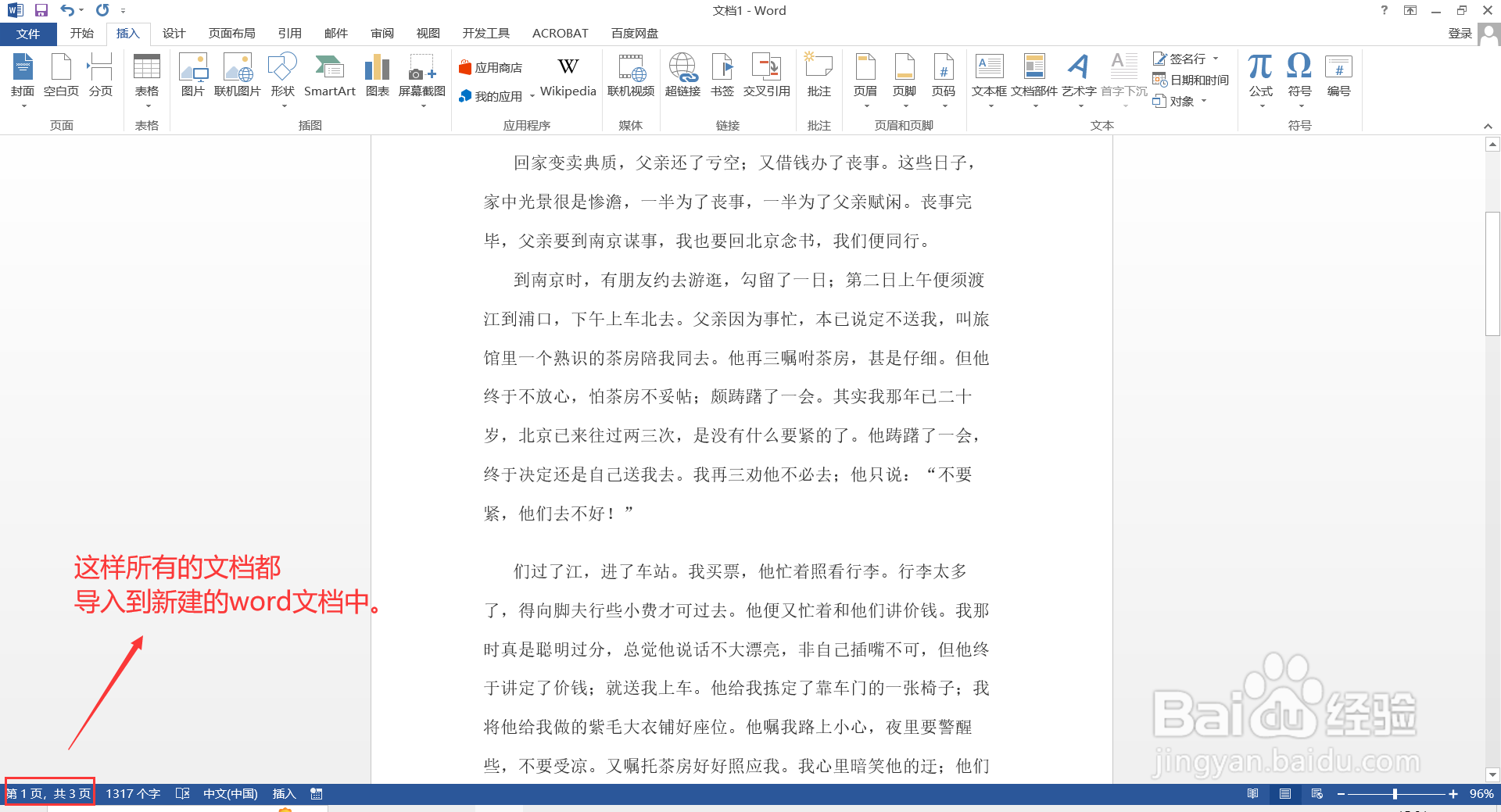Screen dimensions: 1501x812
Task: Expand the object (对象) dropdown arrow
Action: coord(1204,101)
